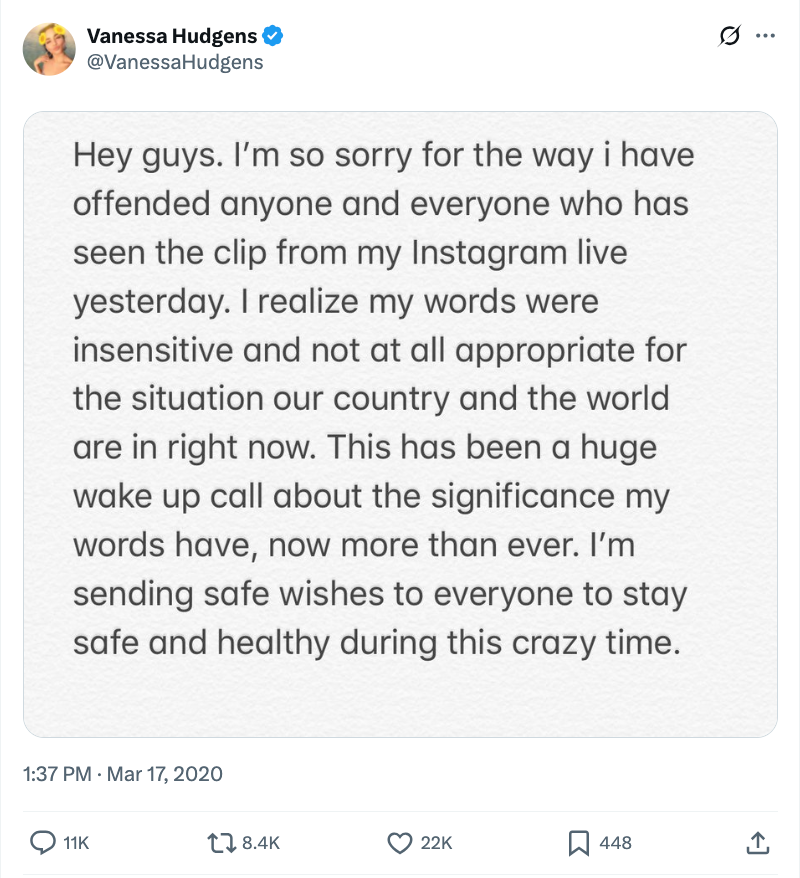Viewport: 800px width, 878px height.
Task: Click the 11K replies count
Action: 76,843
